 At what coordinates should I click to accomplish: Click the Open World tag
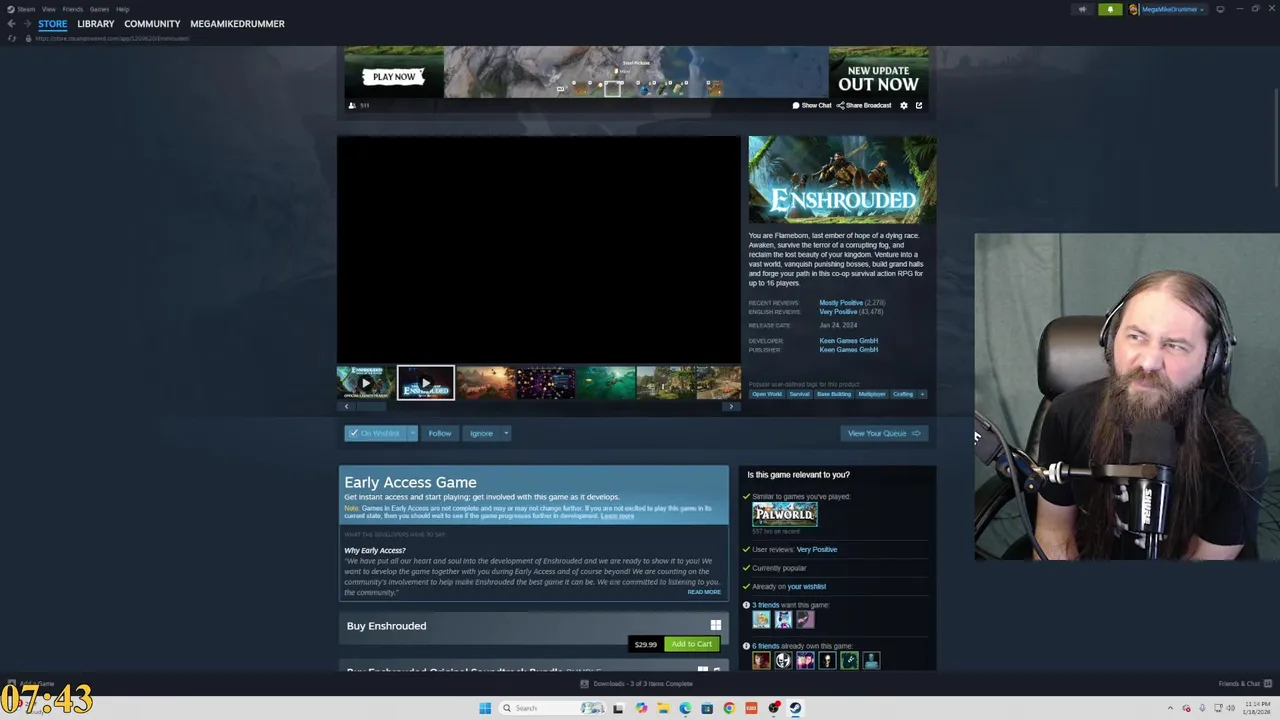pyautogui.click(x=767, y=394)
